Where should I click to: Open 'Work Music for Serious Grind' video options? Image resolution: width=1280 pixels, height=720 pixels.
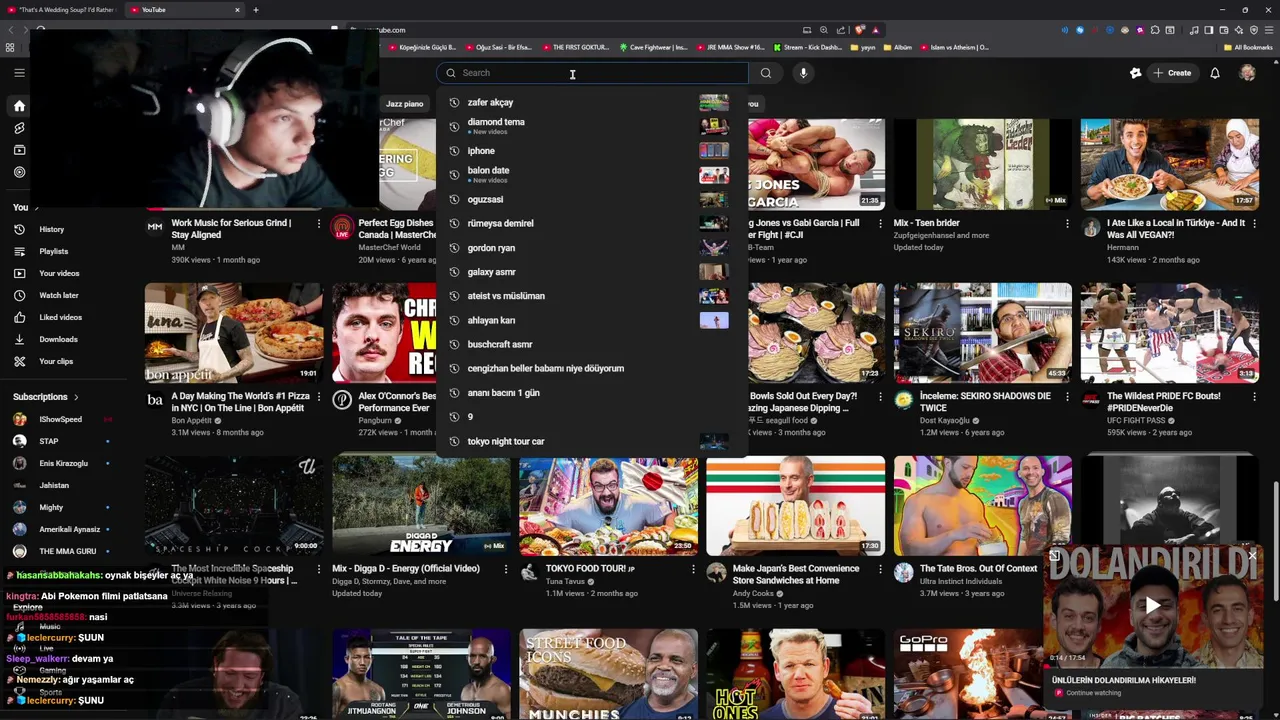[x=318, y=223]
